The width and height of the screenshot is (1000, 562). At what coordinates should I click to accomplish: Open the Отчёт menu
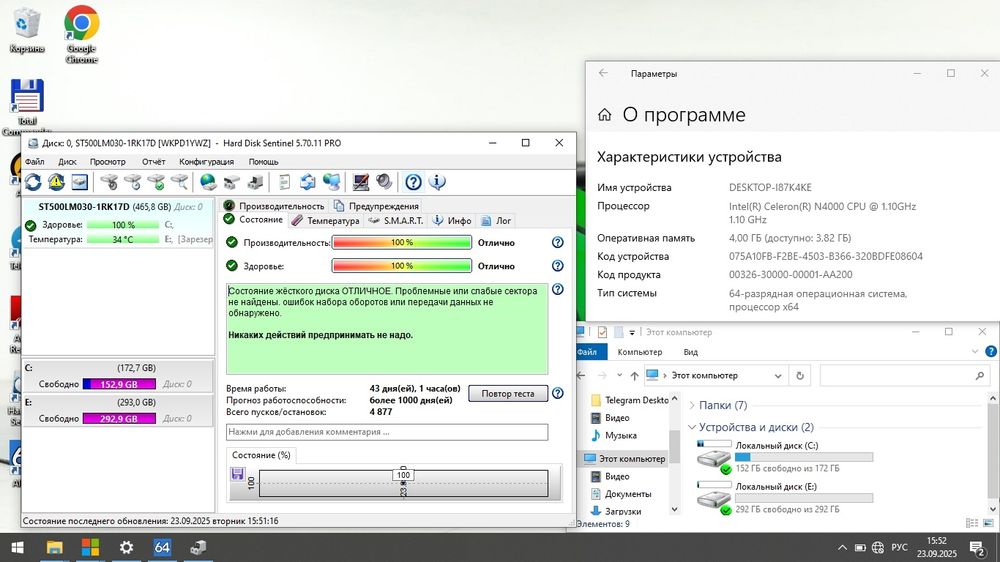click(x=153, y=161)
